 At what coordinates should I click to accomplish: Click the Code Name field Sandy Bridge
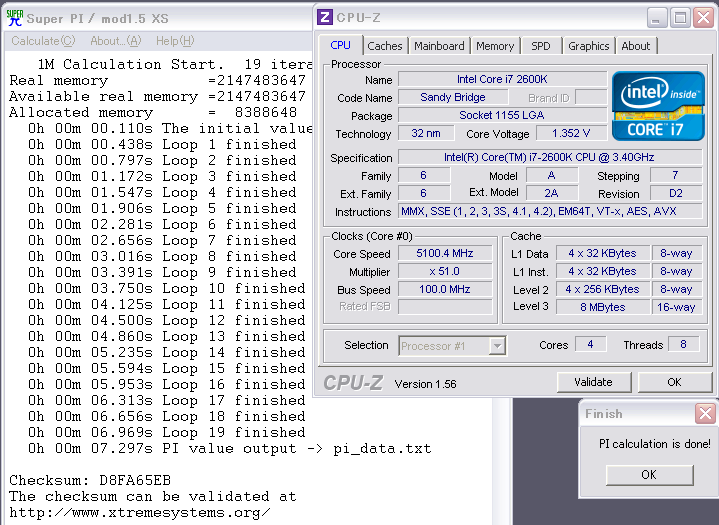[453, 97]
